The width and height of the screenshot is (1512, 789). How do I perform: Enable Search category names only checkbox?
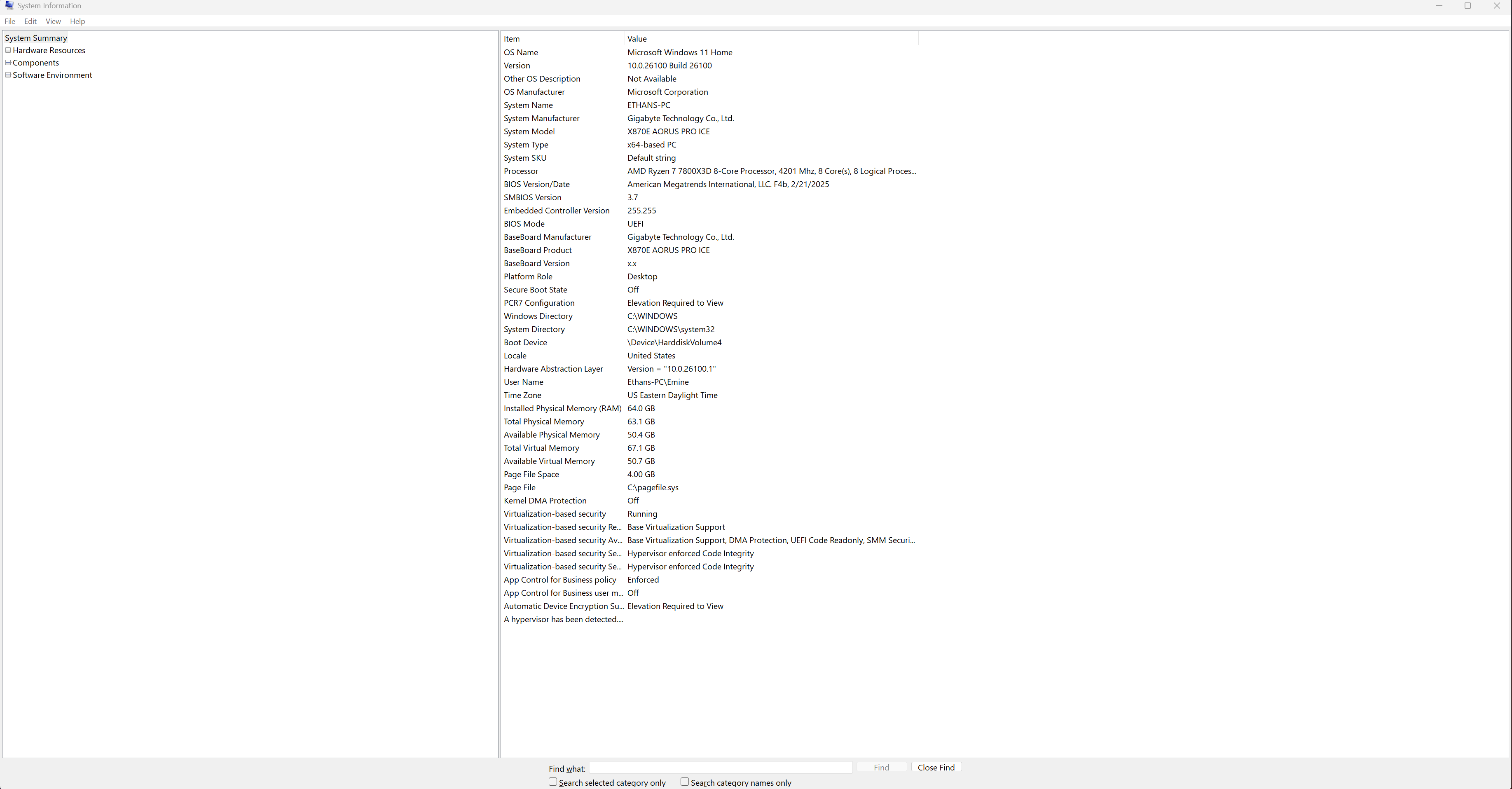click(x=684, y=782)
